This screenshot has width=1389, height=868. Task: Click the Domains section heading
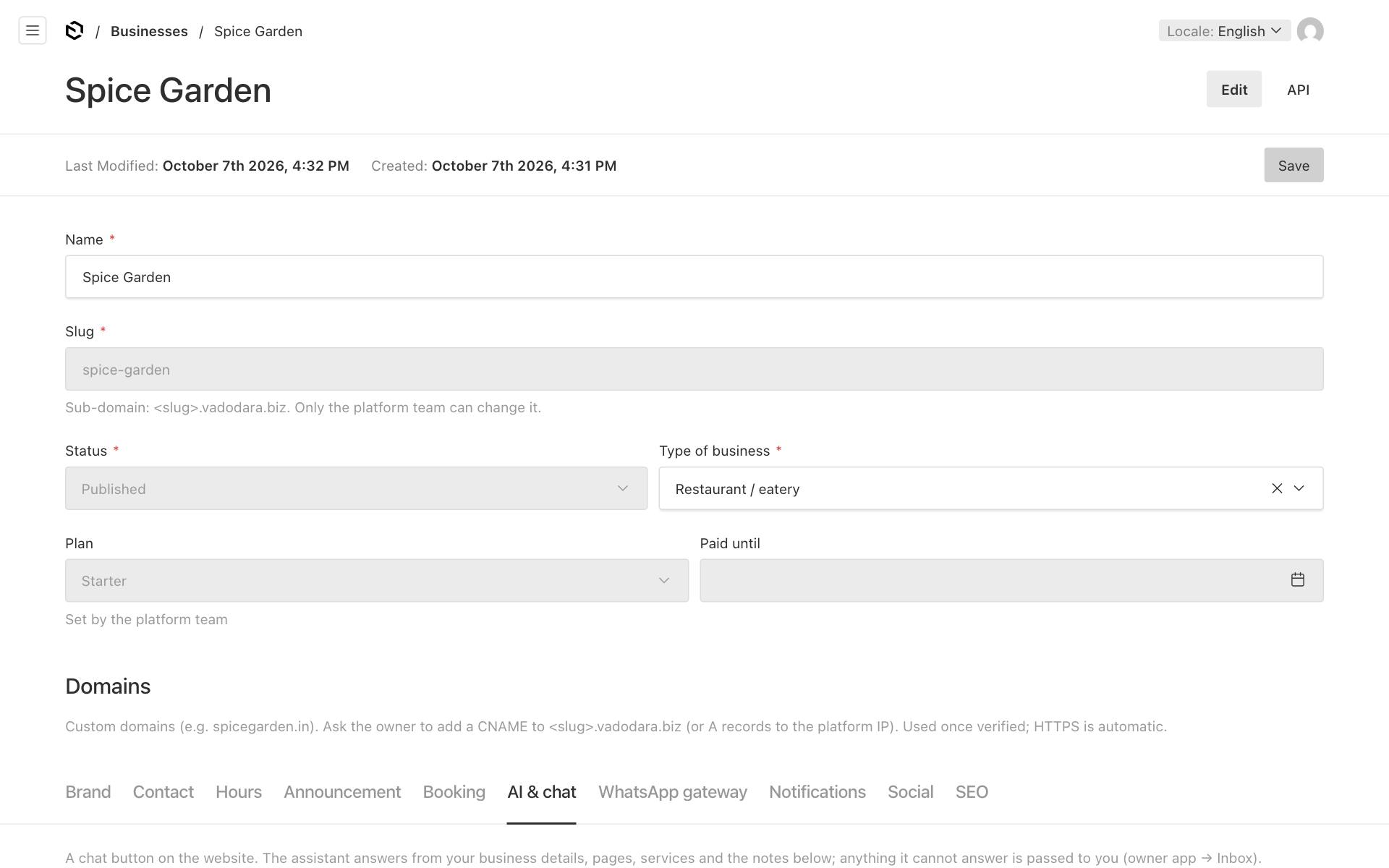click(108, 686)
